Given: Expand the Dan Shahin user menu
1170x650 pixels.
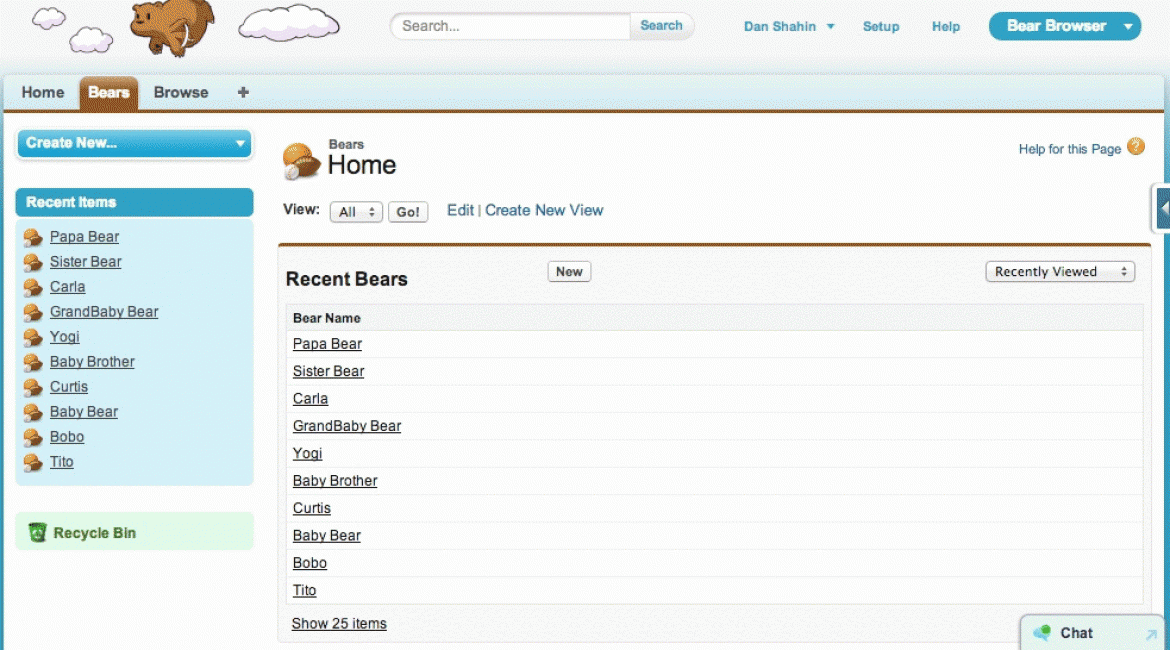Looking at the screenshot, I should (789, 26).
